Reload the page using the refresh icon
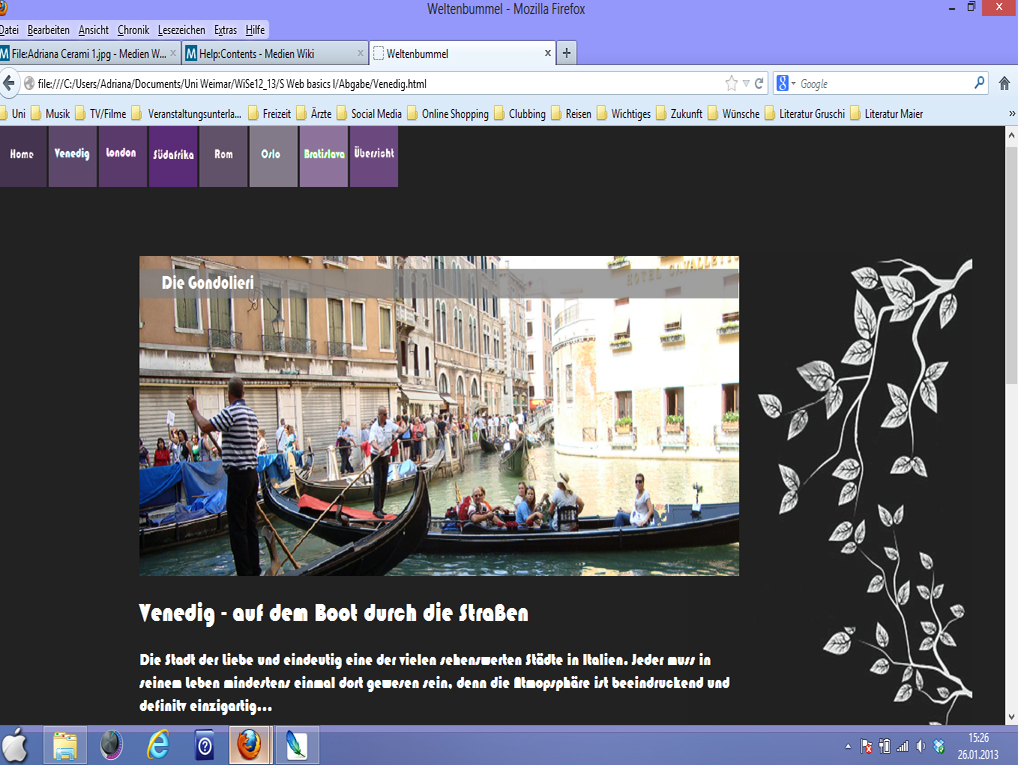This screenshot has height=768, width=1024. (x=759, y=84)
